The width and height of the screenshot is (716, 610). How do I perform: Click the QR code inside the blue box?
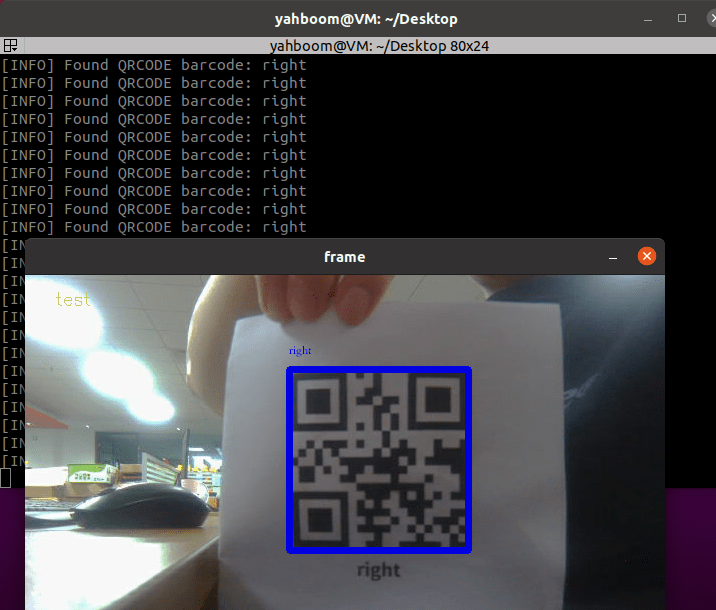(x=379, y=460)
